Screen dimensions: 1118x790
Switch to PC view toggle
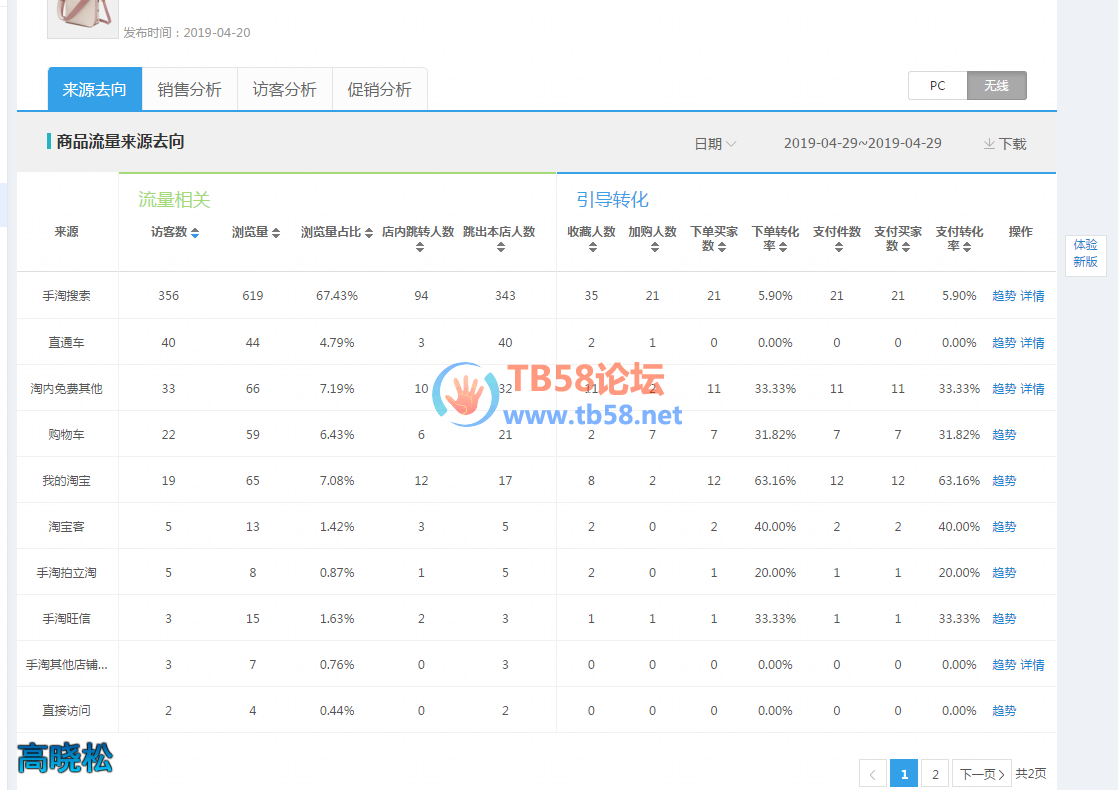tap(937, 86)
